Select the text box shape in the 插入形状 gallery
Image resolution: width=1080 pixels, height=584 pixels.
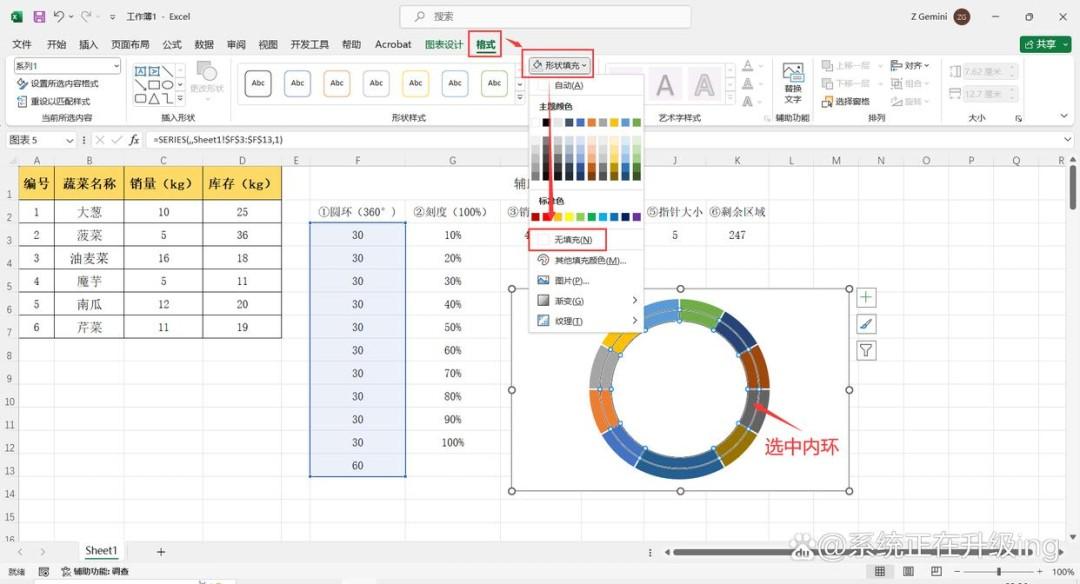coord(140,72)
